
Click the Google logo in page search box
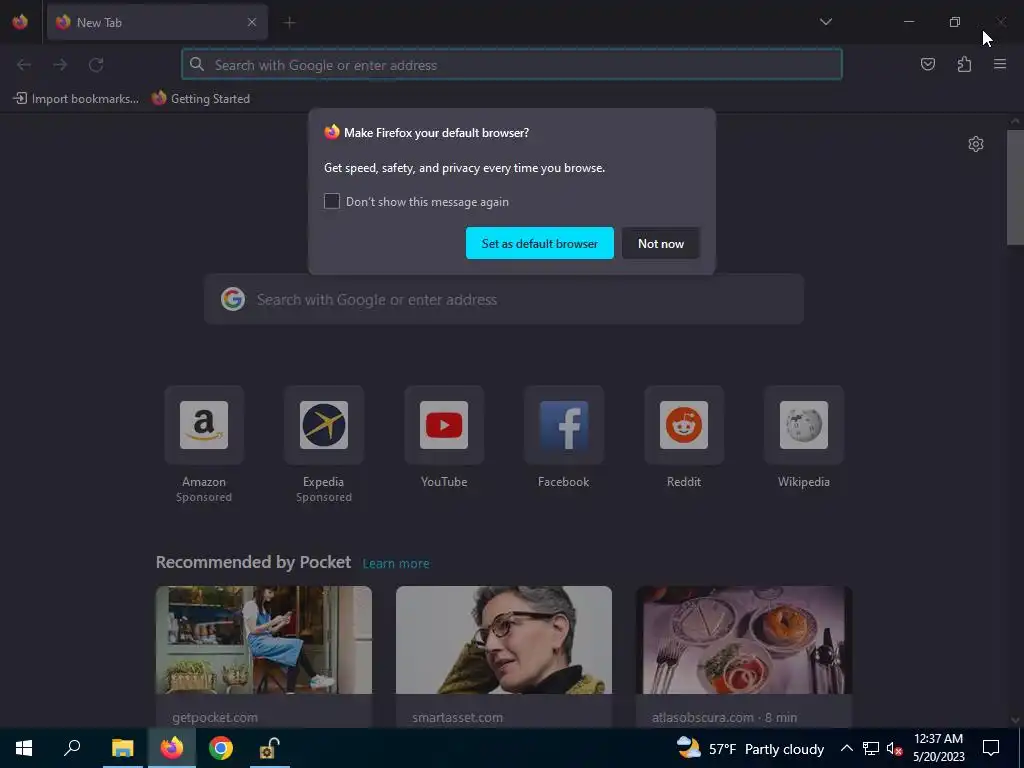point(233,299)
